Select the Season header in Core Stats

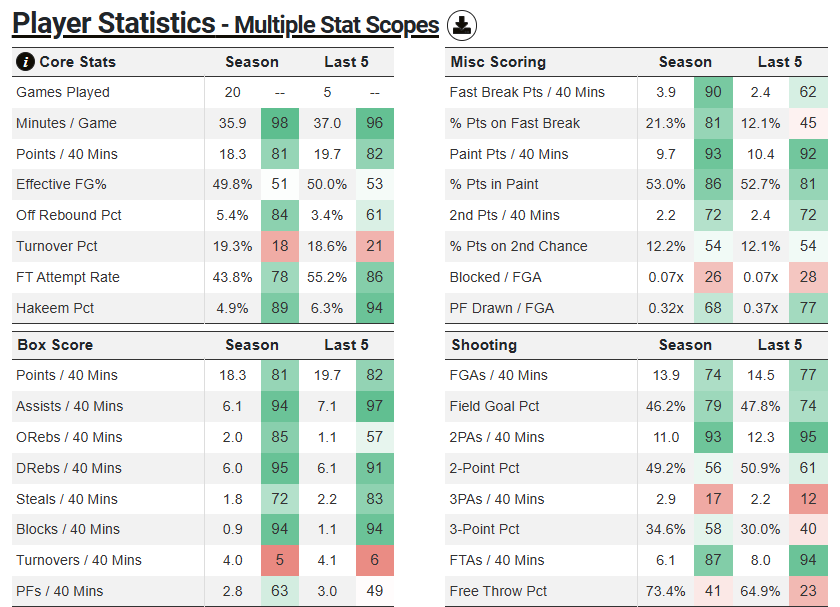252,62
